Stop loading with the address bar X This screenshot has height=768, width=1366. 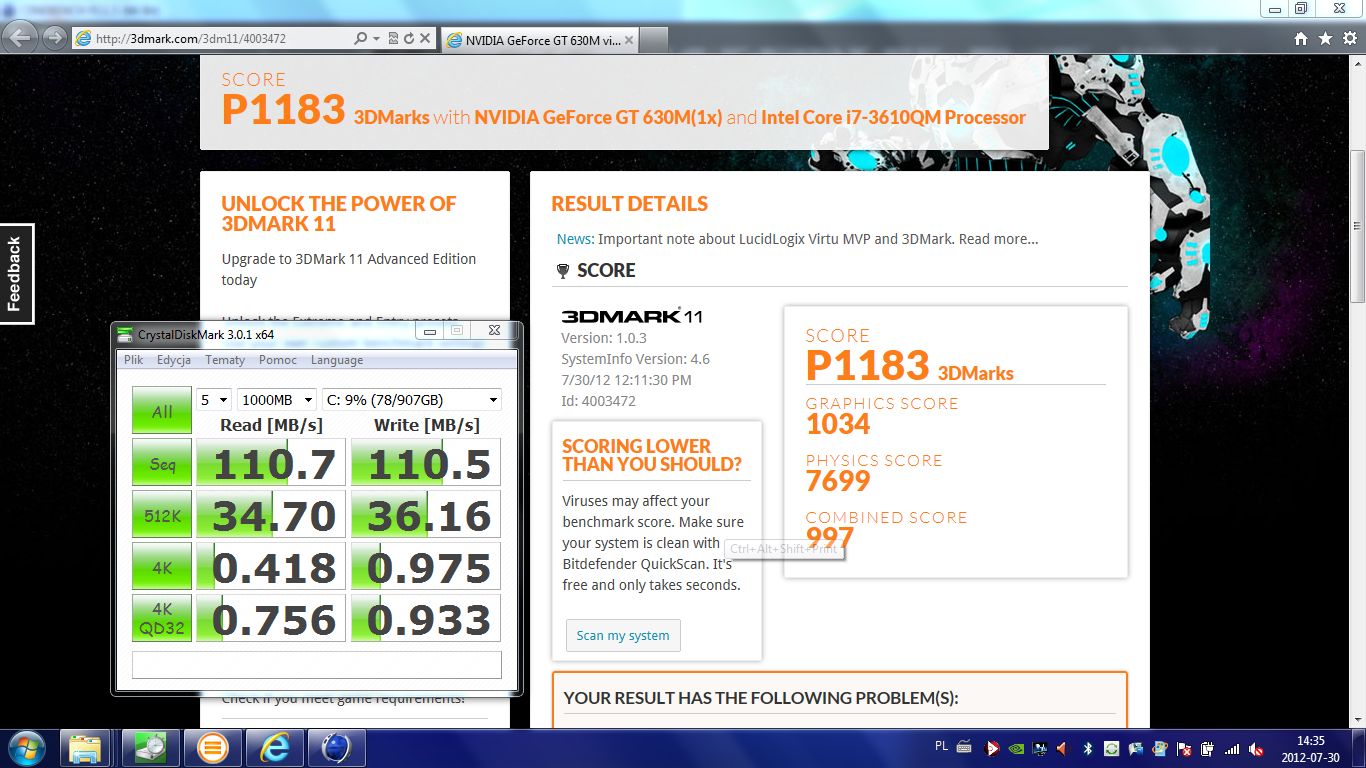(425, 39)
